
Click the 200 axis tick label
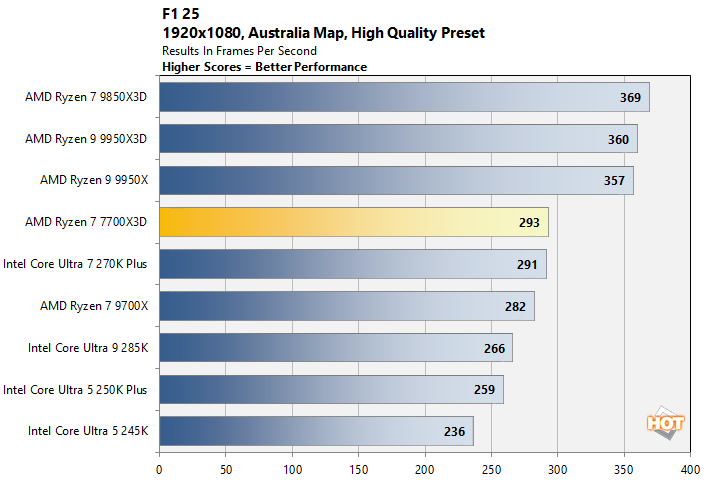click(425, 470)
